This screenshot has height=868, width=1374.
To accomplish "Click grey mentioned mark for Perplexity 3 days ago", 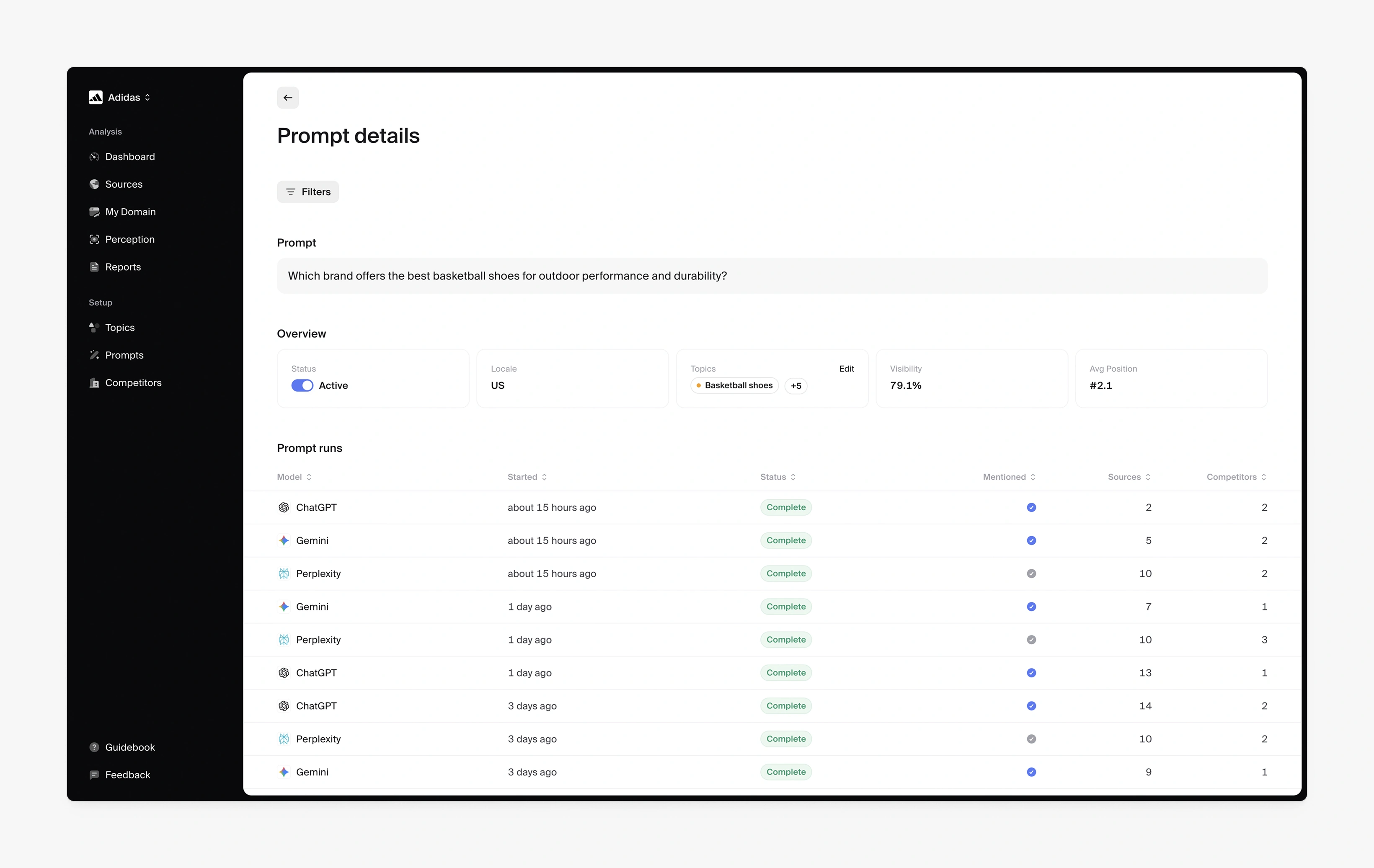I will click(x=1031, y=739).
